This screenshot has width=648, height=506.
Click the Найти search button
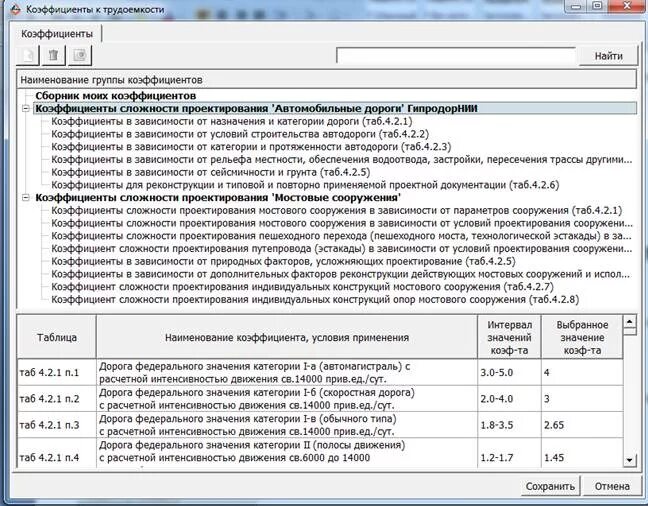tap(608, 56)
